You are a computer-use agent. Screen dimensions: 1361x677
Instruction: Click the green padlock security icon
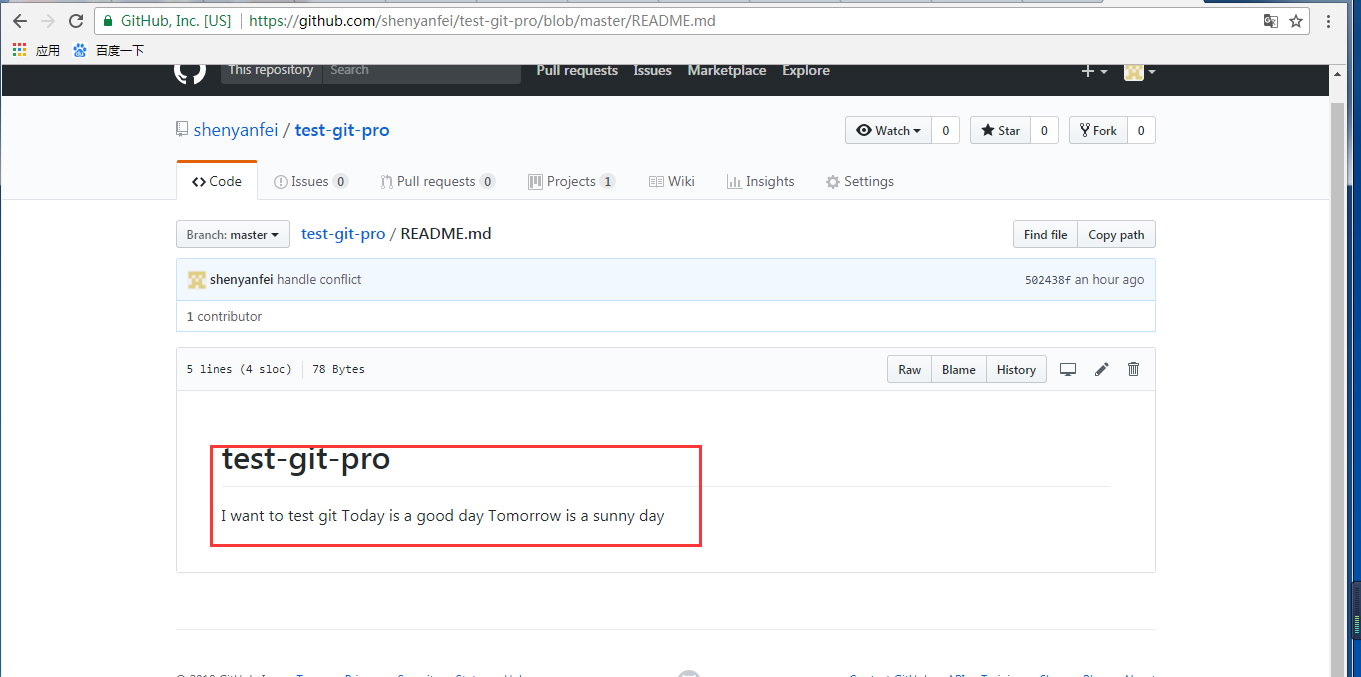click(108, 21)
